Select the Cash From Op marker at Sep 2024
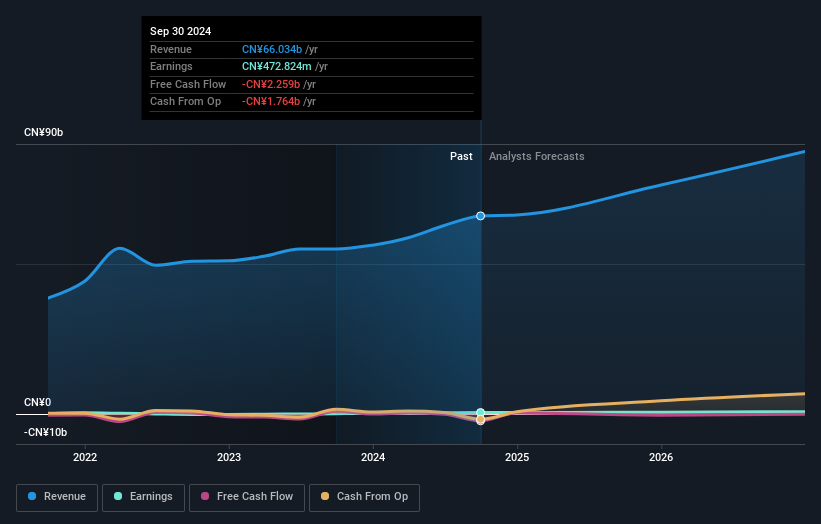Screen dimensions: 821x524 pos(481,420)
